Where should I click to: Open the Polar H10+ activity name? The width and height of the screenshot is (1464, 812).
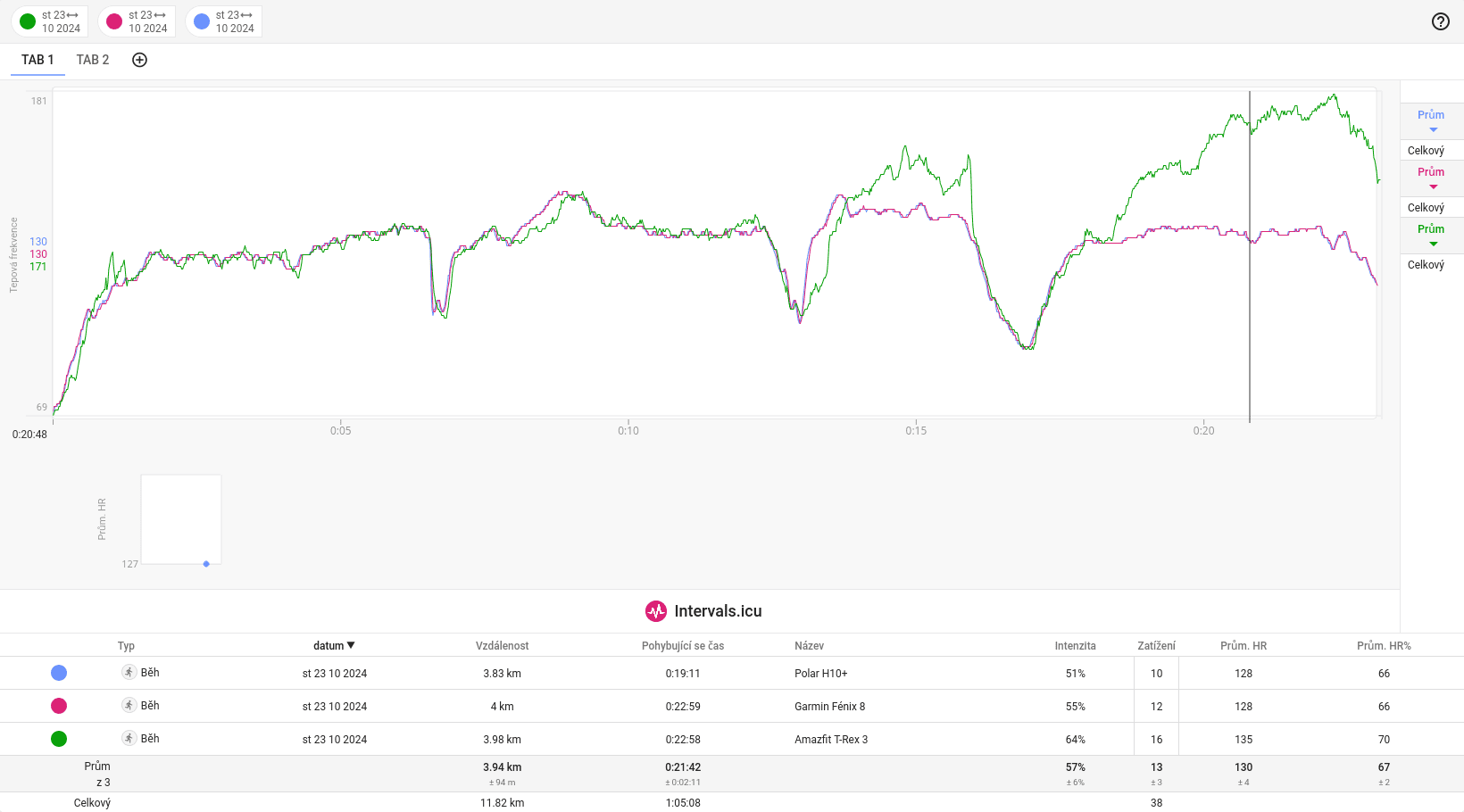click(820, 674)
